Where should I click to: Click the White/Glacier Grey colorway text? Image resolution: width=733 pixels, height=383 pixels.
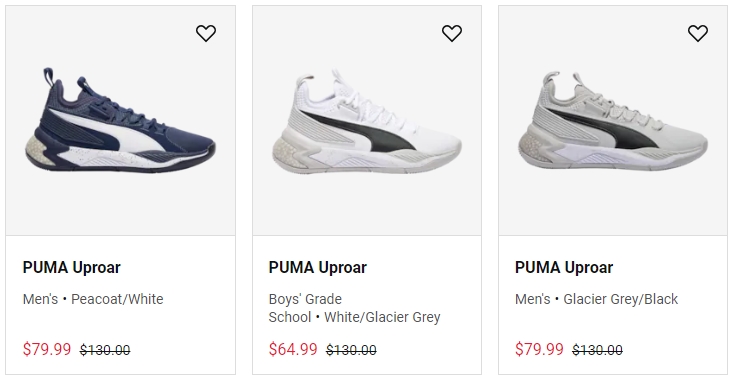(x=382, y=317)
